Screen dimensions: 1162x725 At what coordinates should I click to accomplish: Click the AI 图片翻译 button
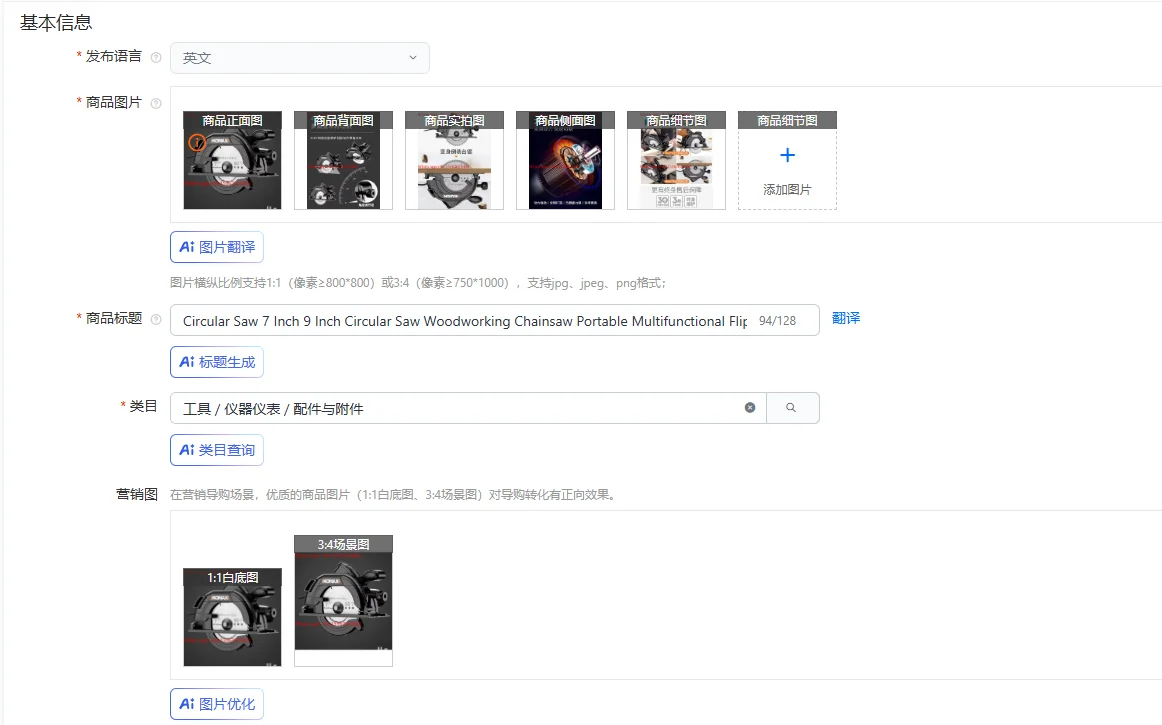216,247
